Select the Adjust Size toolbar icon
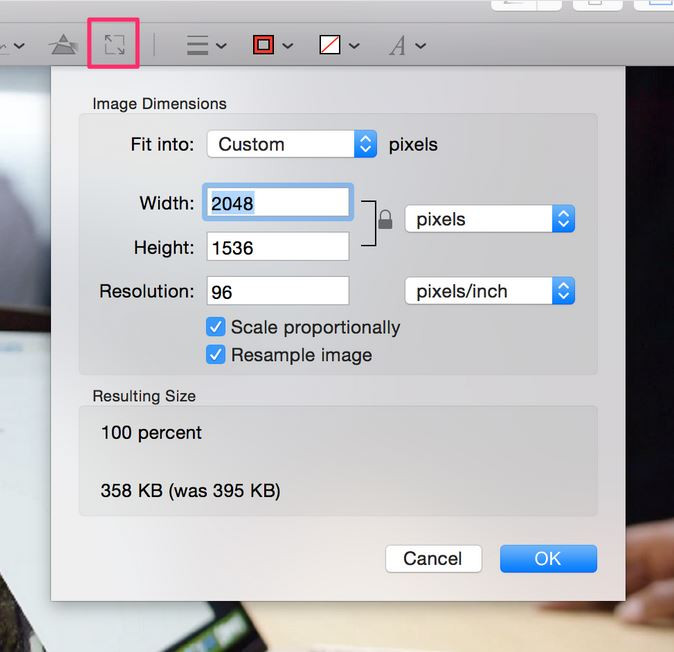Screen dimensions: 674x652 pyautogui.click(x=114, y=44)
